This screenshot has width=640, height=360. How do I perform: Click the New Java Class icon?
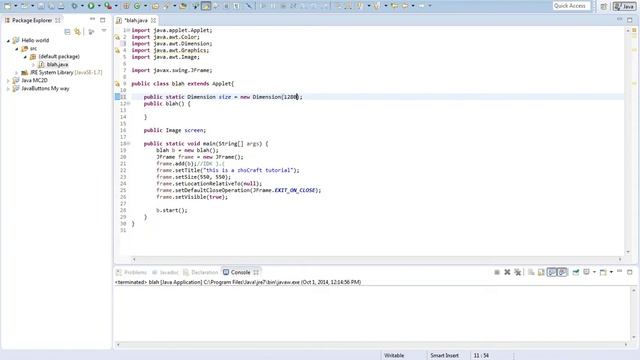[x=137, y=6]
